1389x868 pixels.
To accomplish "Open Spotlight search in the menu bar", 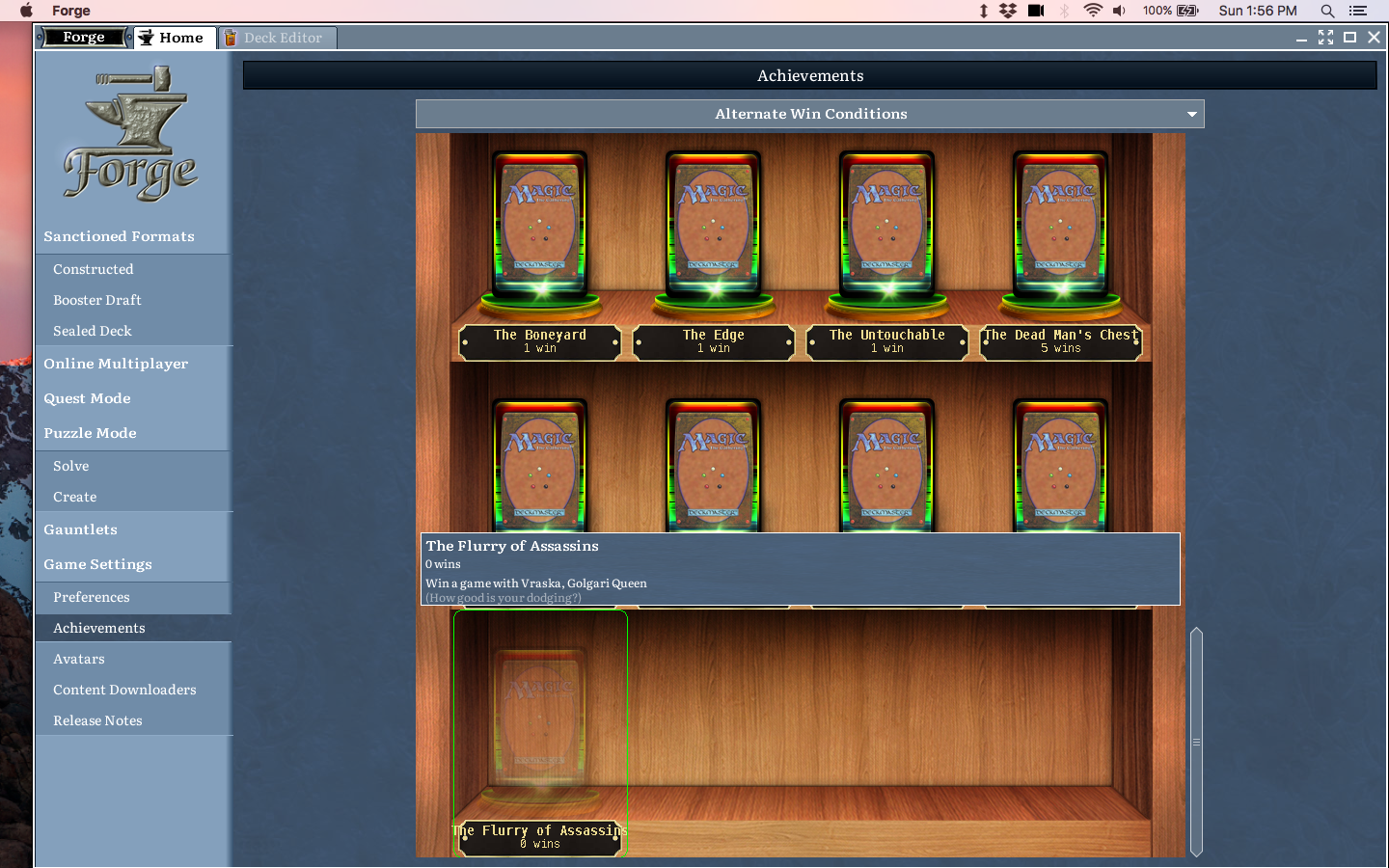I will [x=1327, y=11].
